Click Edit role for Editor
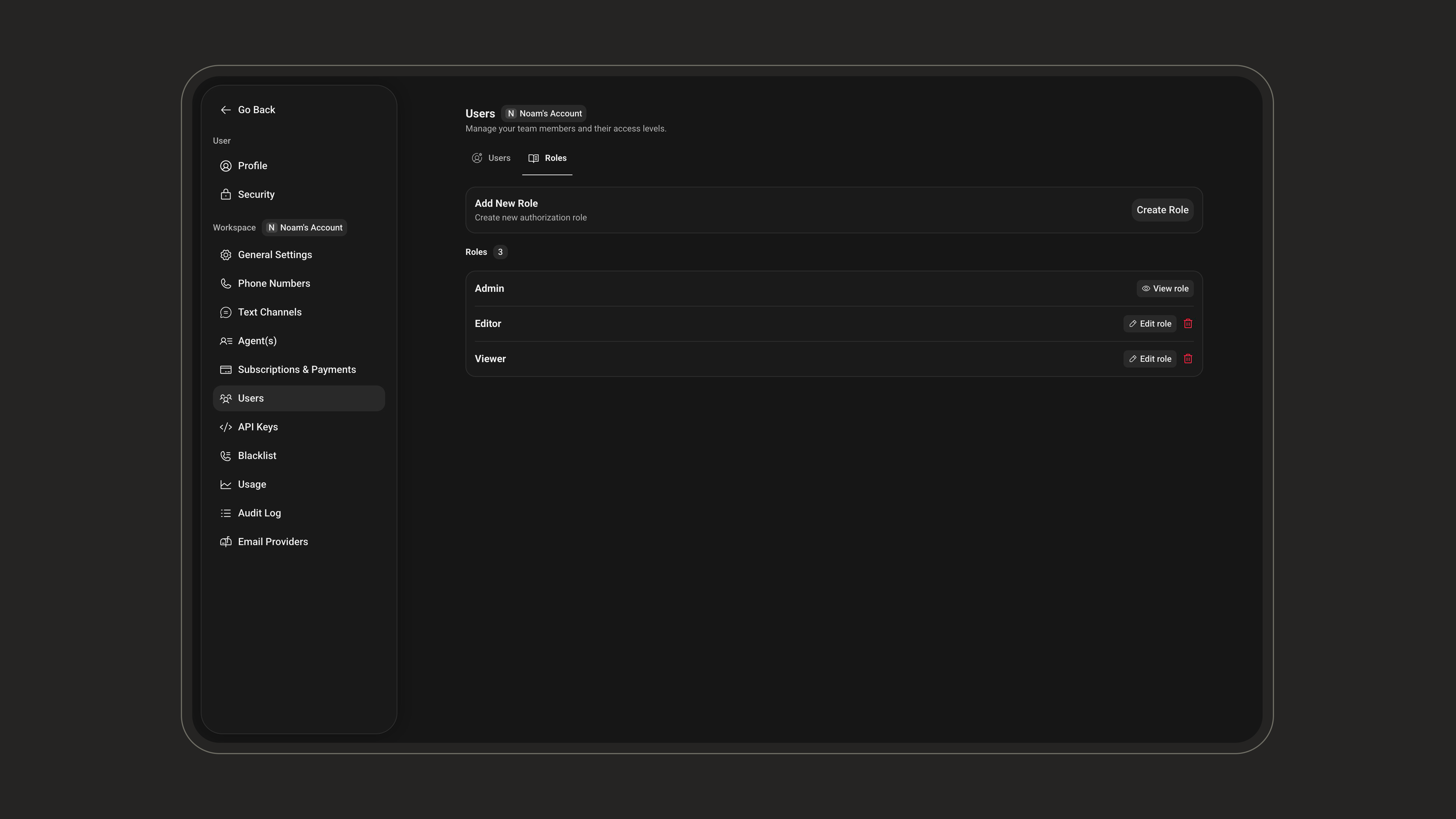 [1149, 324]
